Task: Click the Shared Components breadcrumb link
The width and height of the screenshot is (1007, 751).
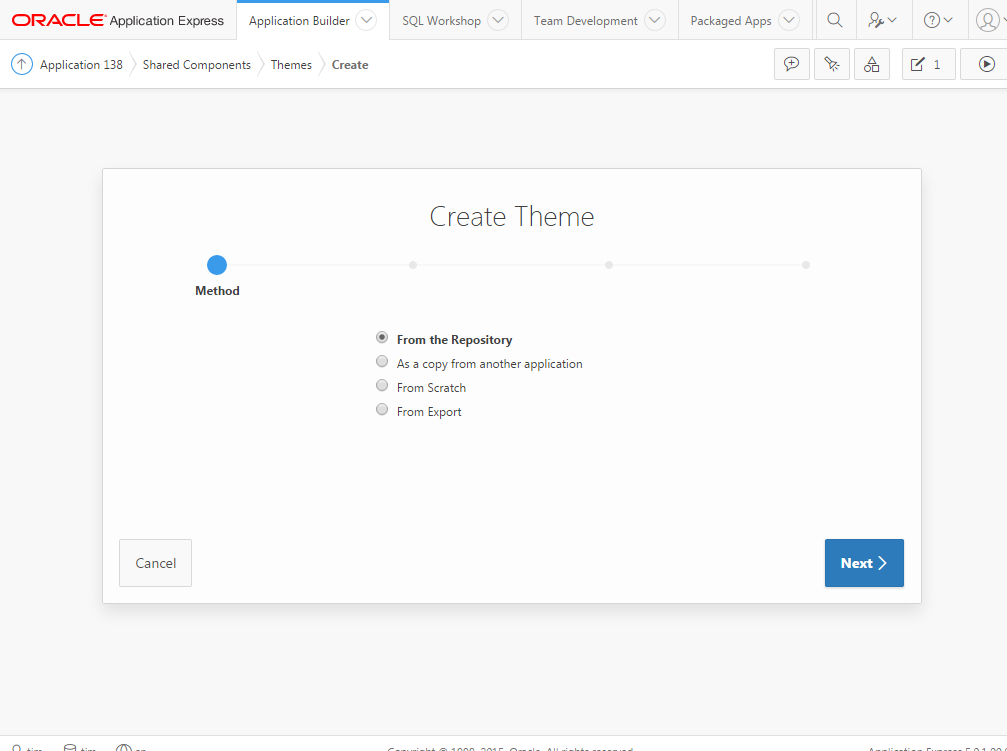Action: pos(196,65)
